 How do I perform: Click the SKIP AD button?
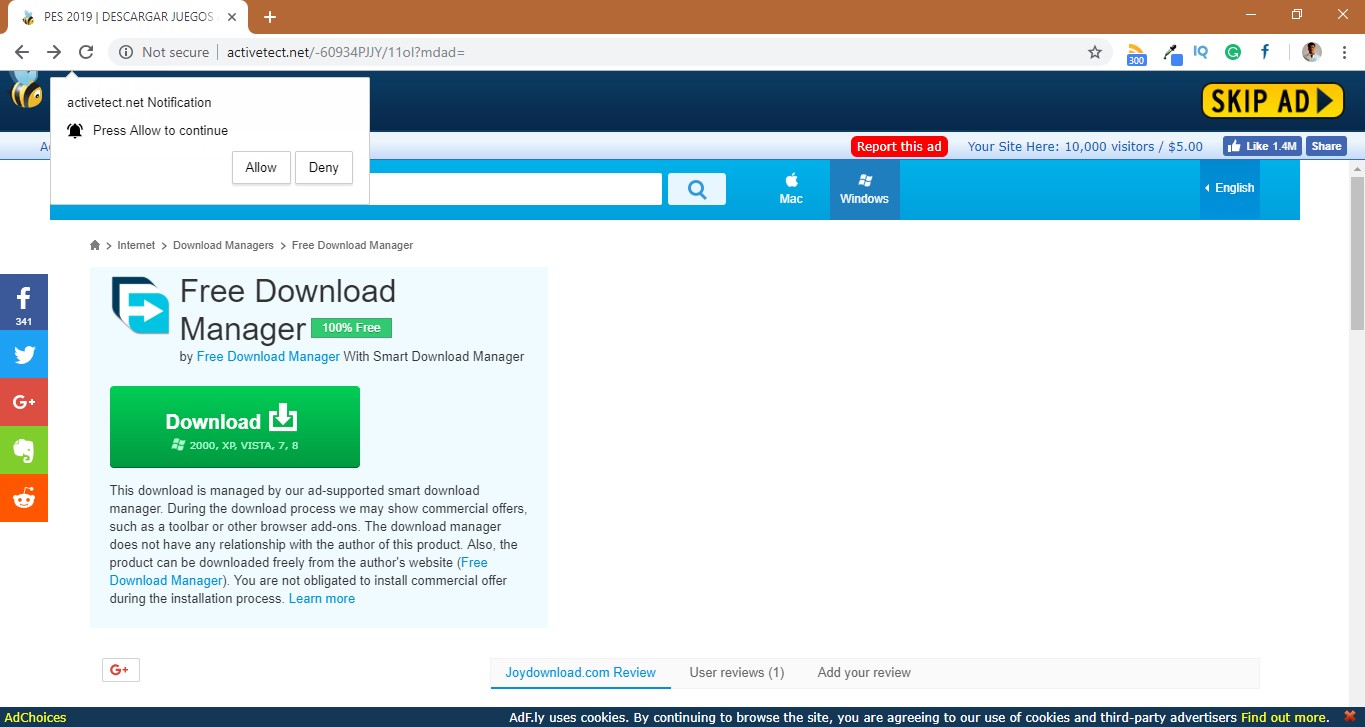point(1272,100)
